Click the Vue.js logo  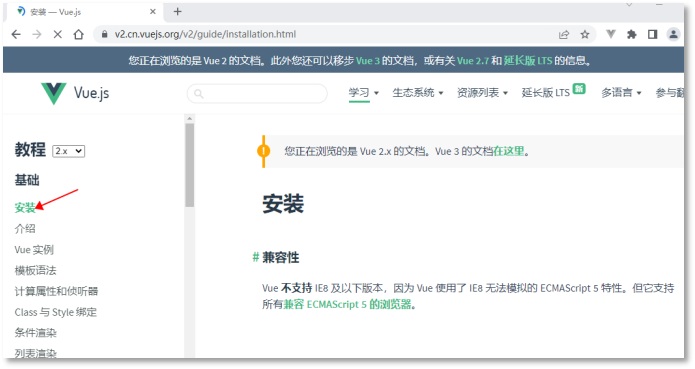53,93
